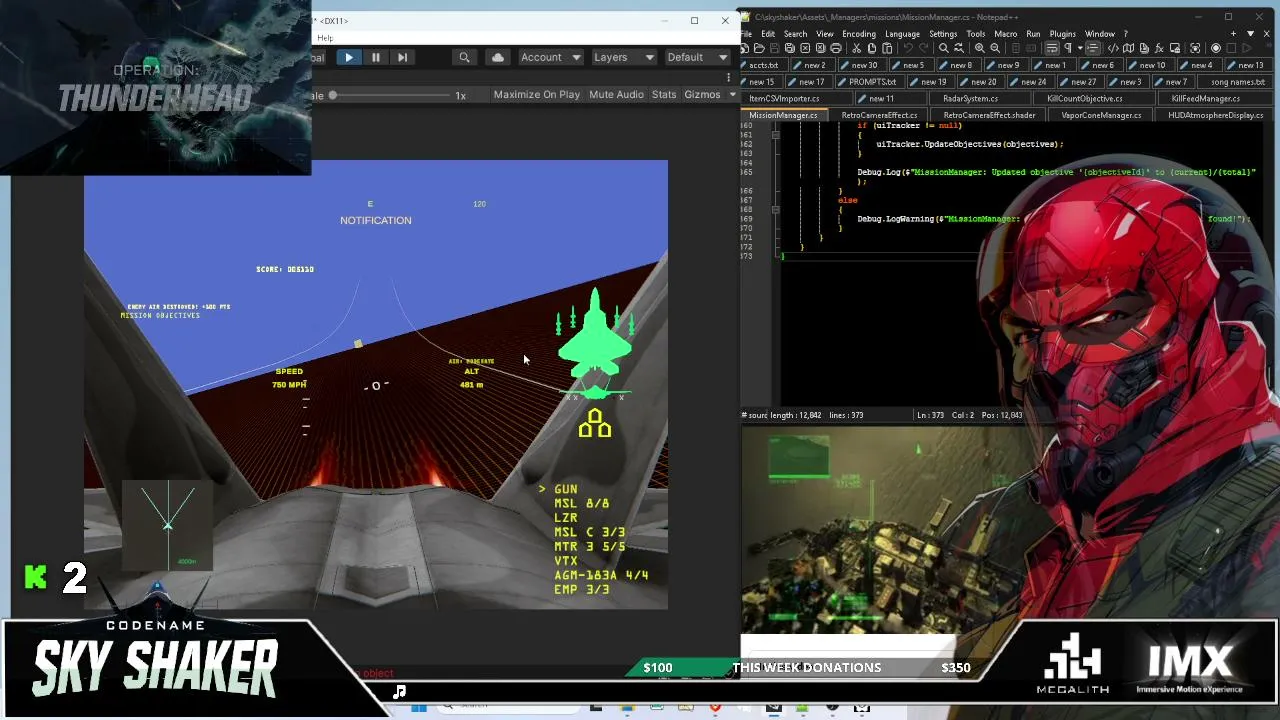Toggle the Indent Guide toolbar icon
The width and height of the screenshot is (1280, 720).
click(x=1092, y=48)
